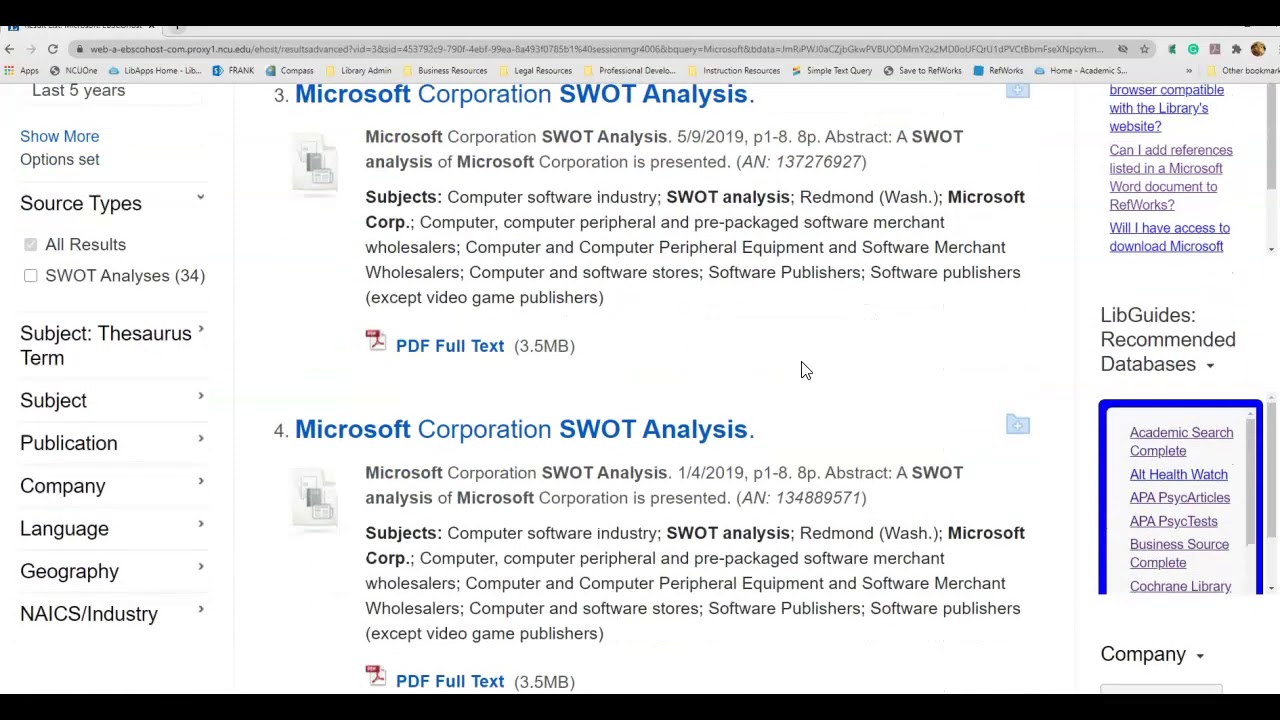Image resolution: width=1280 pixels, height=720 pixels.
Task: Open PDF Full Text for the 5/9/2019 result
Action: tap(450, 346)
